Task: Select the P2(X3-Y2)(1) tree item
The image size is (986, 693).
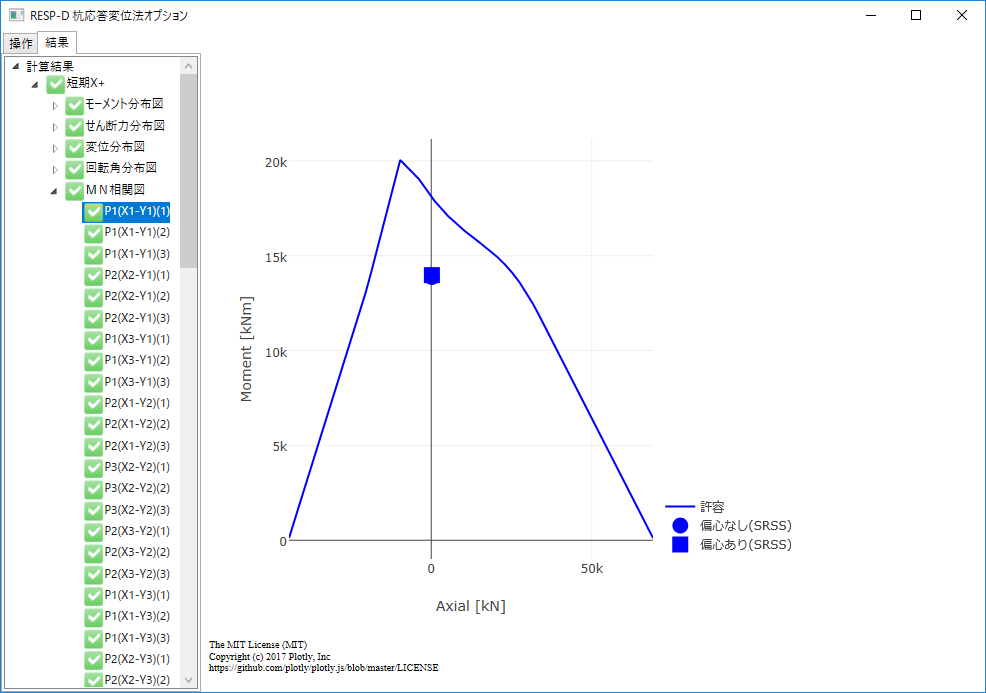Action: [x=137, y=531]
